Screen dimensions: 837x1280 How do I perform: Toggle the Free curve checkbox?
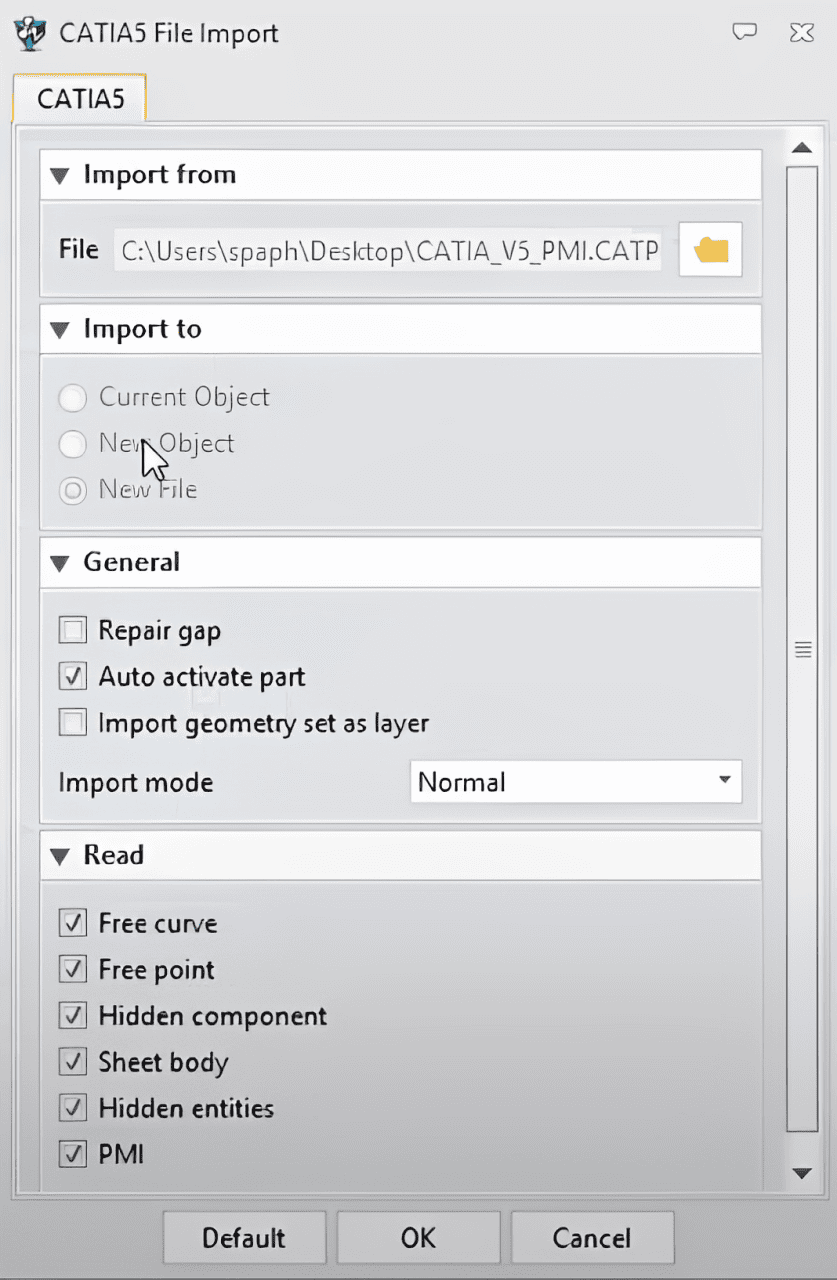73,923
